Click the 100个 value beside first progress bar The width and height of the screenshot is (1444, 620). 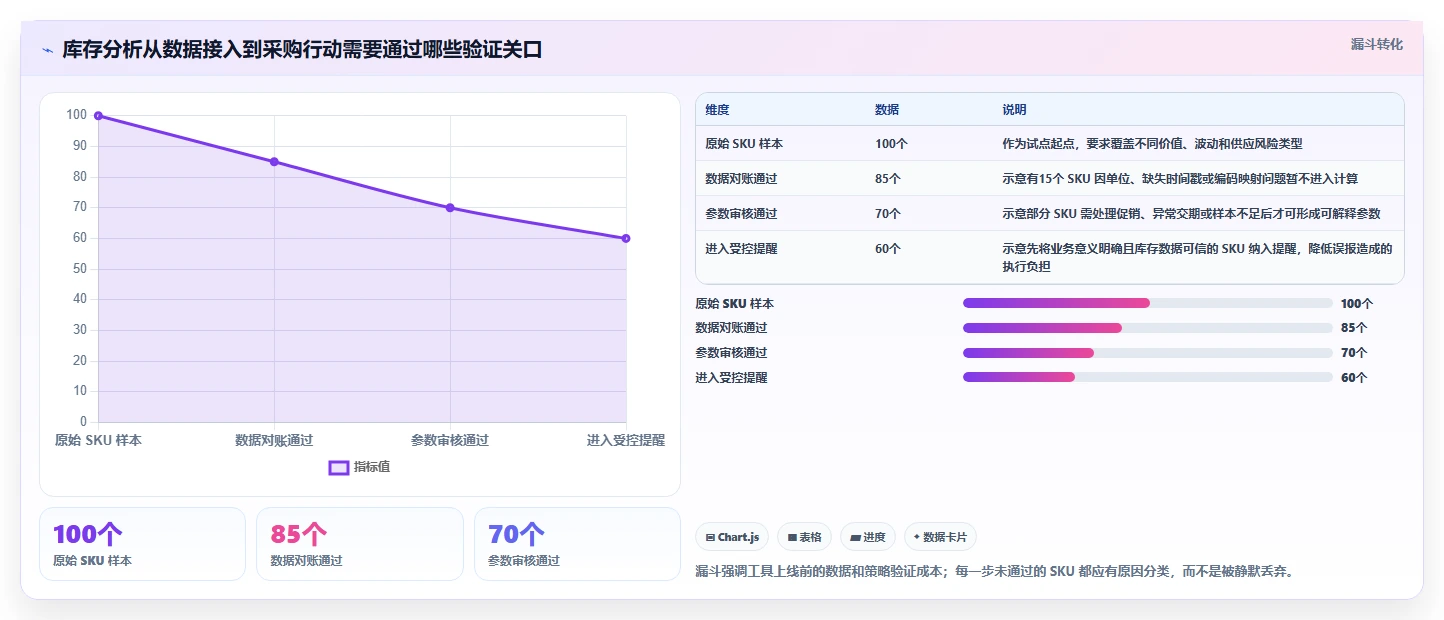click(1357, 303)
